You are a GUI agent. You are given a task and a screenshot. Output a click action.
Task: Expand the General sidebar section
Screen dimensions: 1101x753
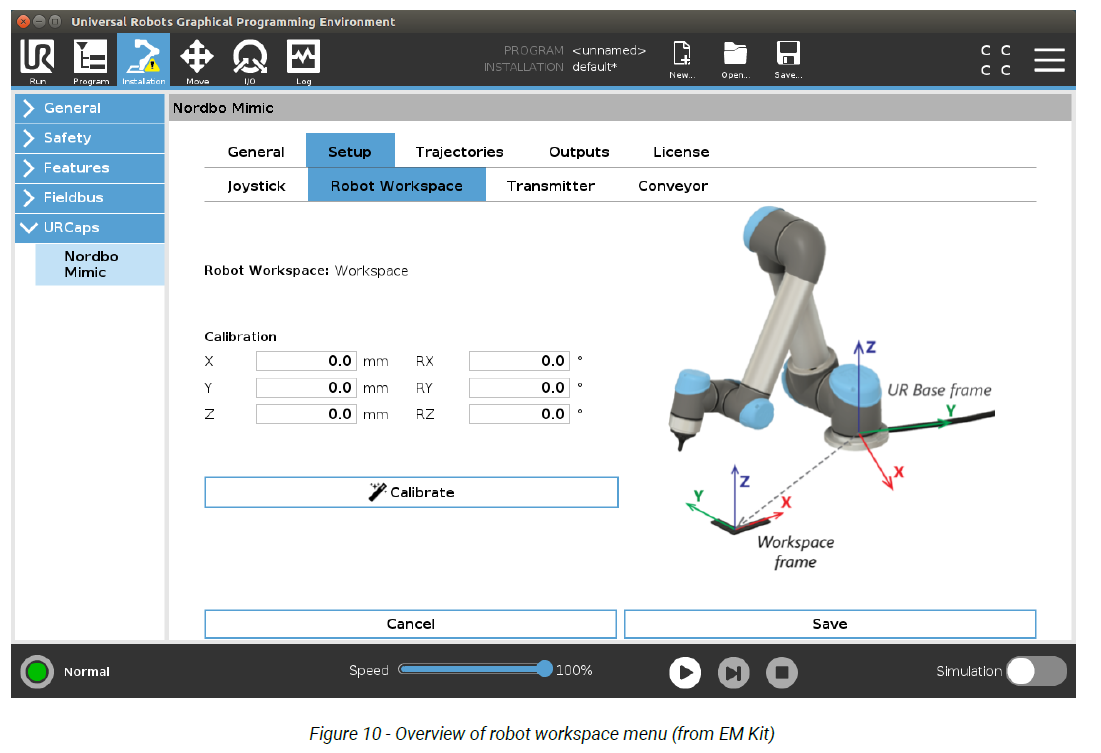point(90,108)
